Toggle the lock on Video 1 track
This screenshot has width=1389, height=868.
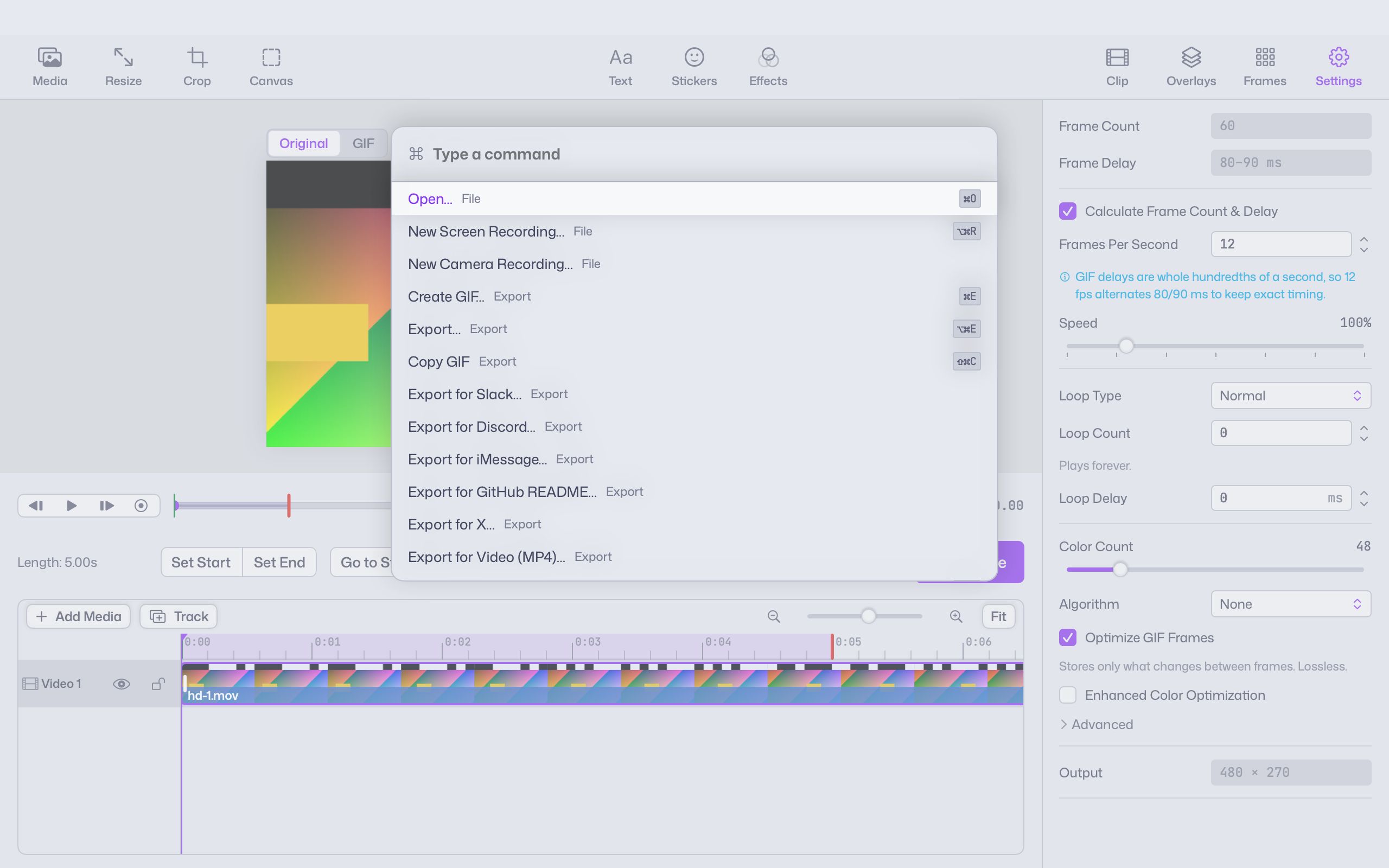[x=158, y=684]
